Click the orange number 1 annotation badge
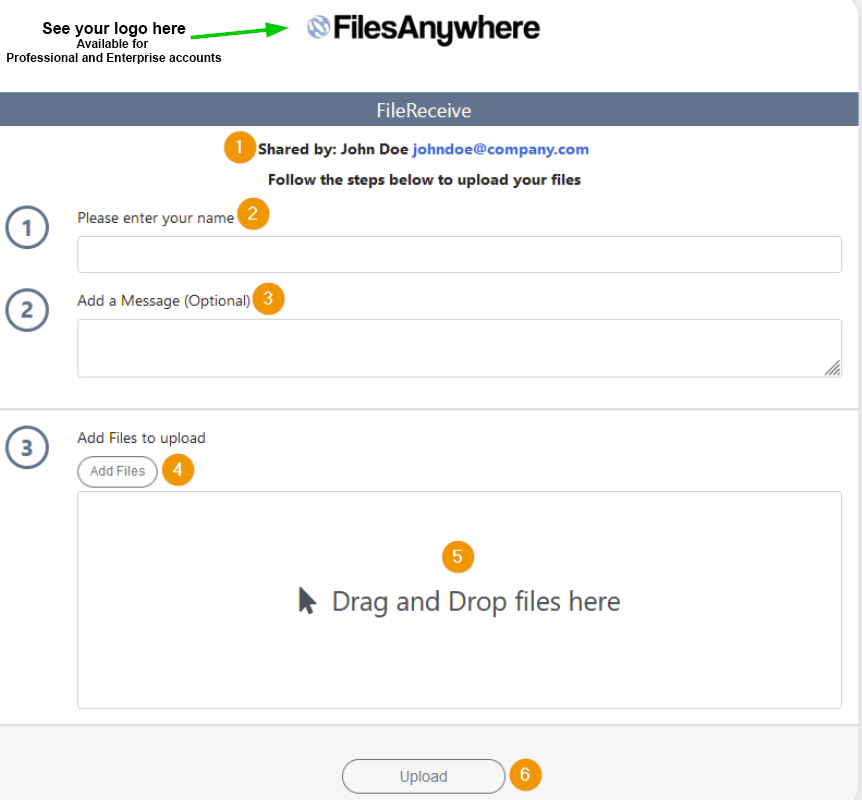862x800 pixels. (240, 147)
